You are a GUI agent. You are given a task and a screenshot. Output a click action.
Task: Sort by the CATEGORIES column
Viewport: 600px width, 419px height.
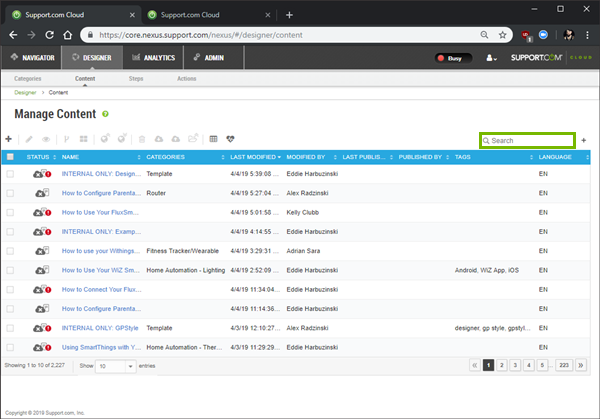coord(185,157)
